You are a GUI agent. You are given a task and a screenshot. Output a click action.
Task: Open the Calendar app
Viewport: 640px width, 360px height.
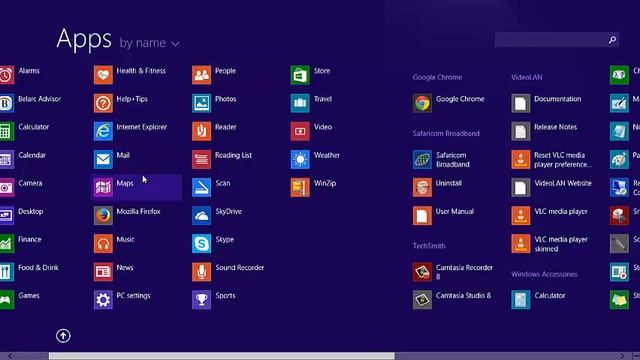tap(23, 159)
